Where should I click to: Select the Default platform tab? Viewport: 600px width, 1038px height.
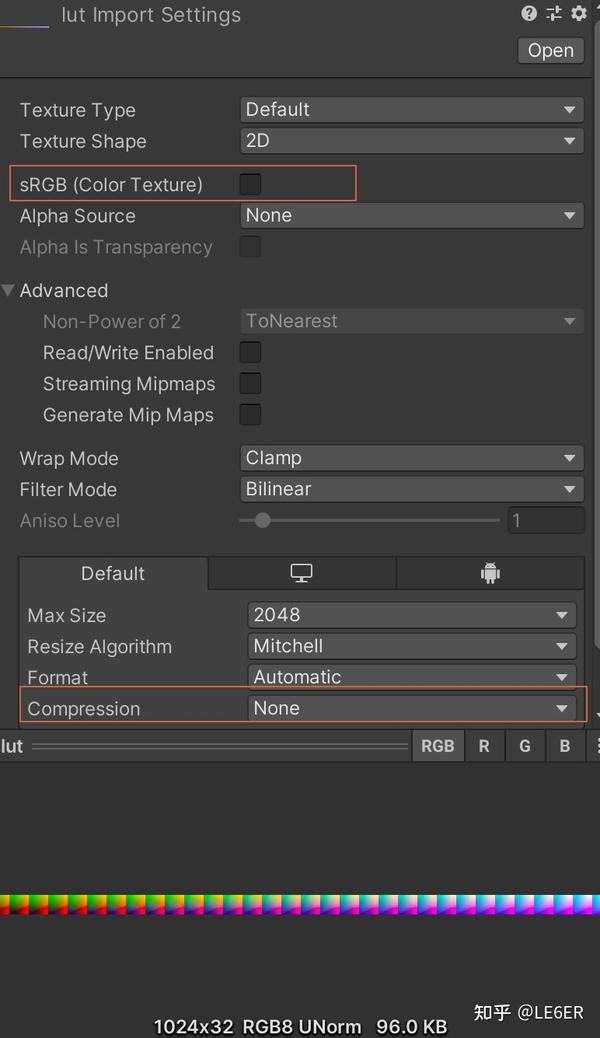[x=113, y=573]
